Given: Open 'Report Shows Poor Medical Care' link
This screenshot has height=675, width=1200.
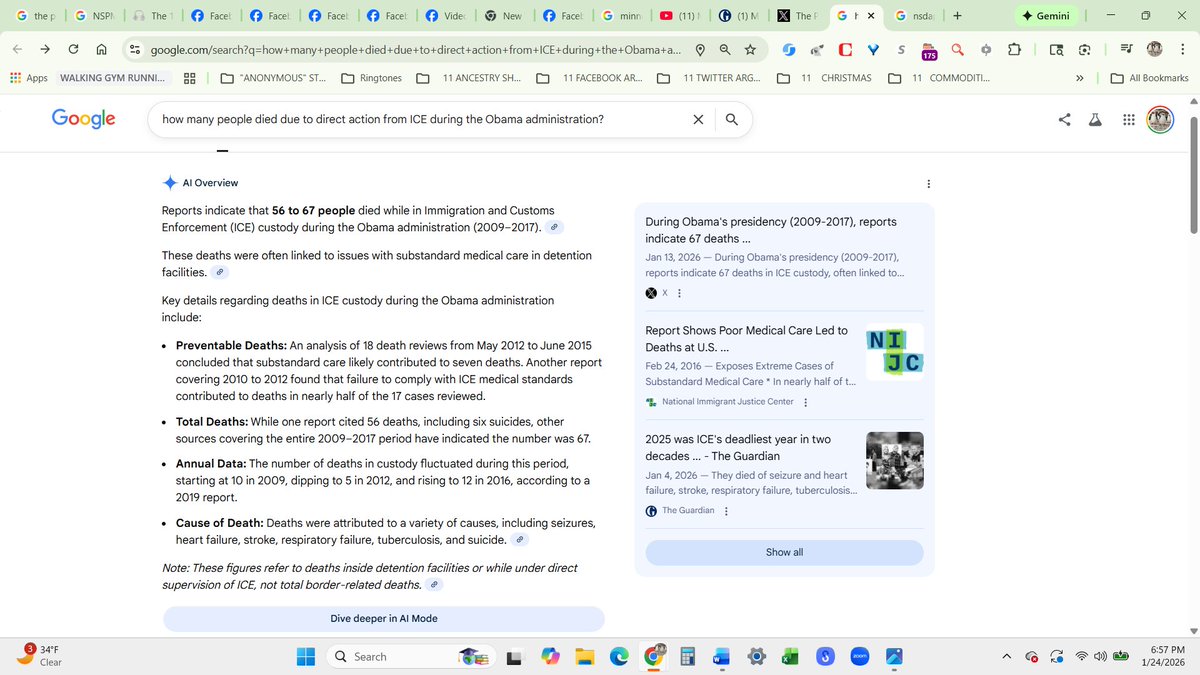Looking at the screenshot, I should point(746,339).
